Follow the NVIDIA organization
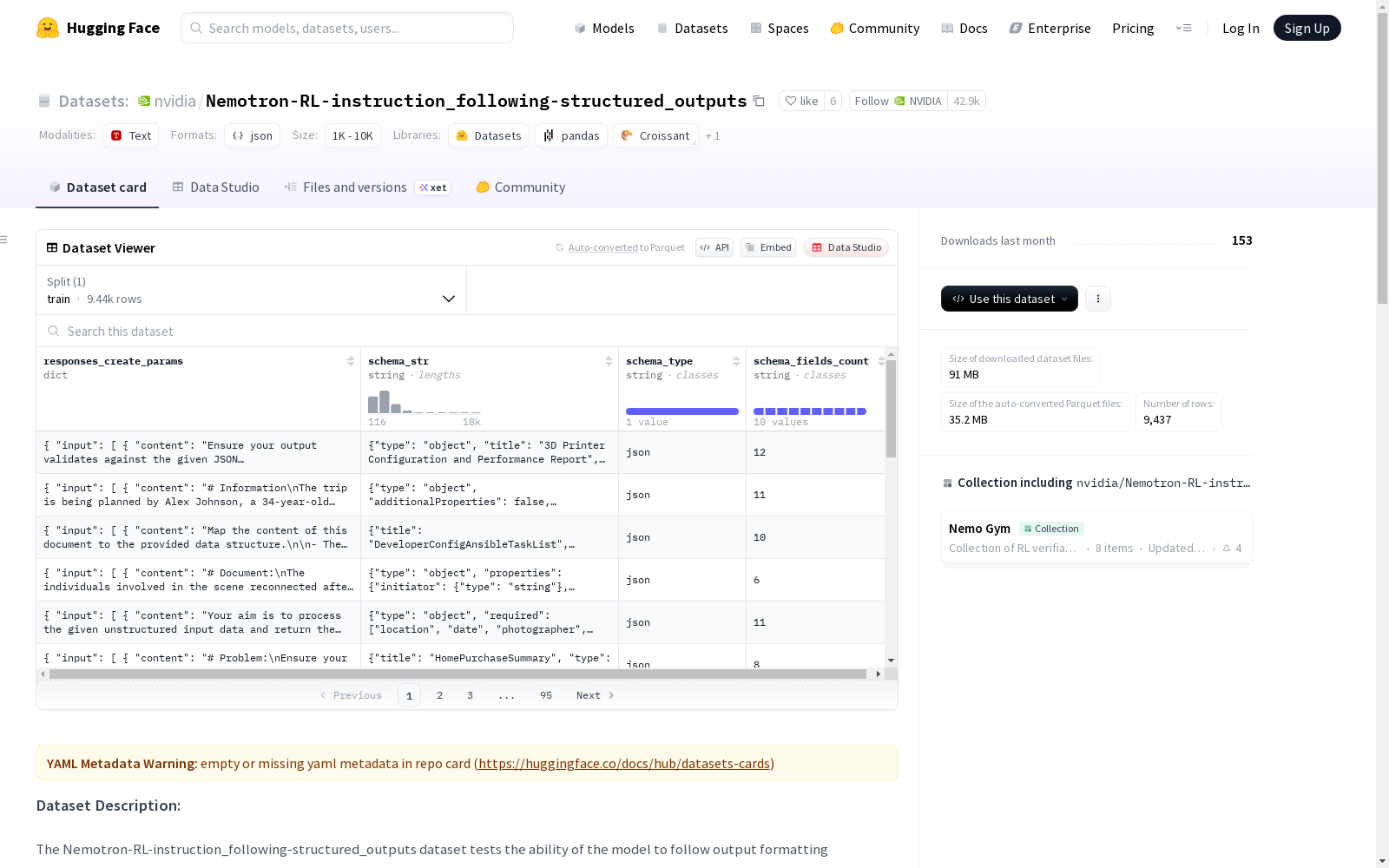The image size is (1389, 868). [x=899, y=101]
